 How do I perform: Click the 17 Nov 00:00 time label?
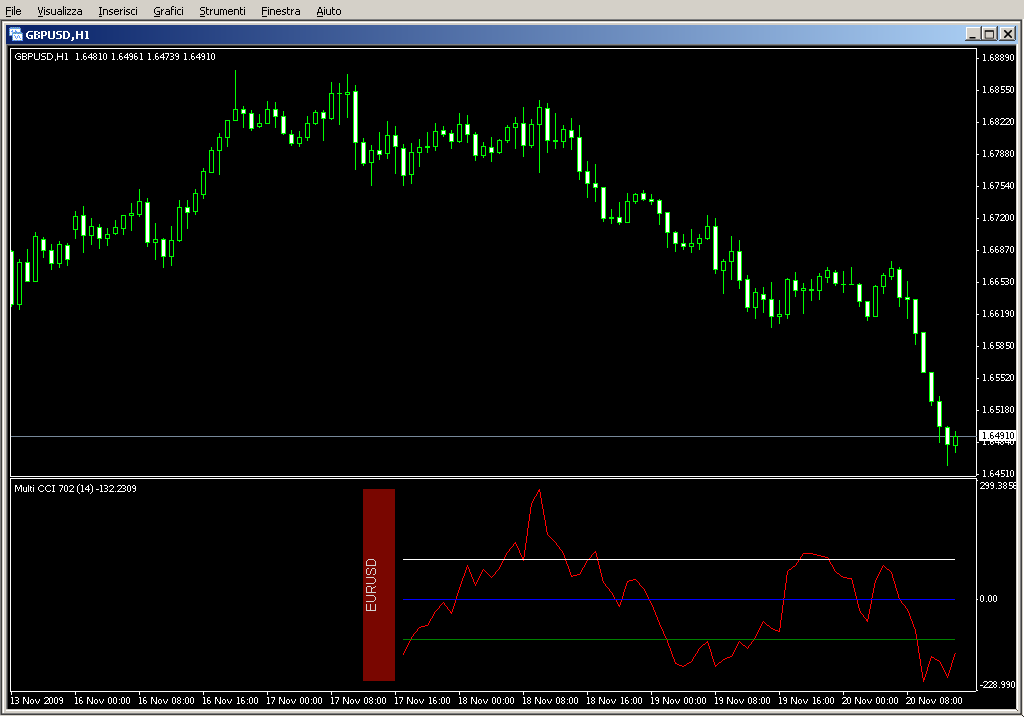(x=294, y=701)
